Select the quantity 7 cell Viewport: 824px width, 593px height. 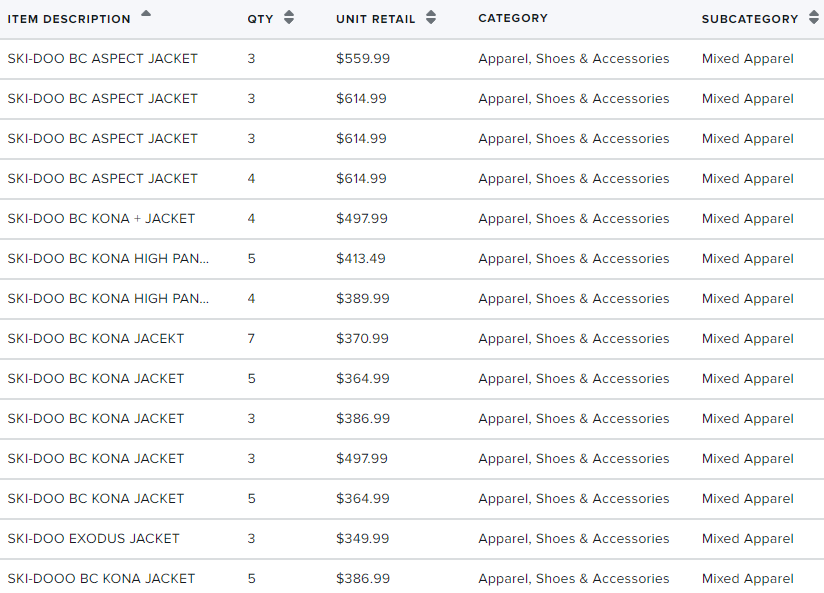[x=251, y=339]
